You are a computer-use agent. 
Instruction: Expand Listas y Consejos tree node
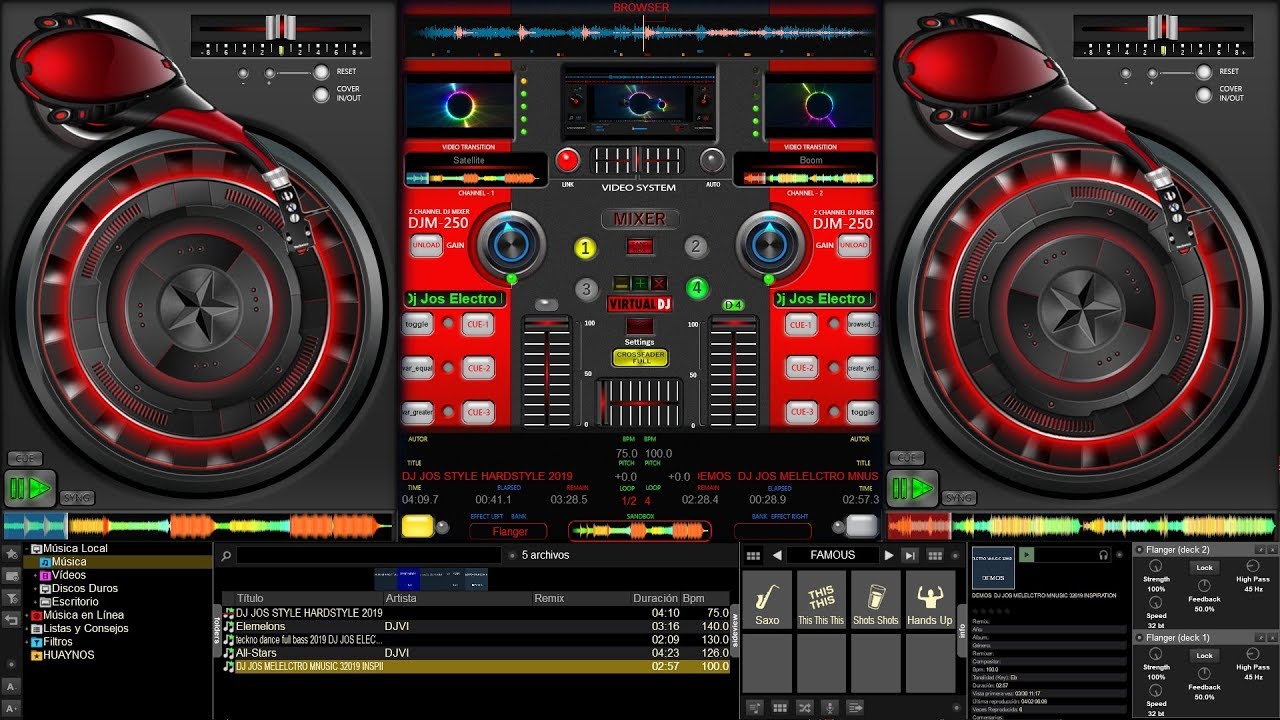pyautogui.click(x=28, y=628)
